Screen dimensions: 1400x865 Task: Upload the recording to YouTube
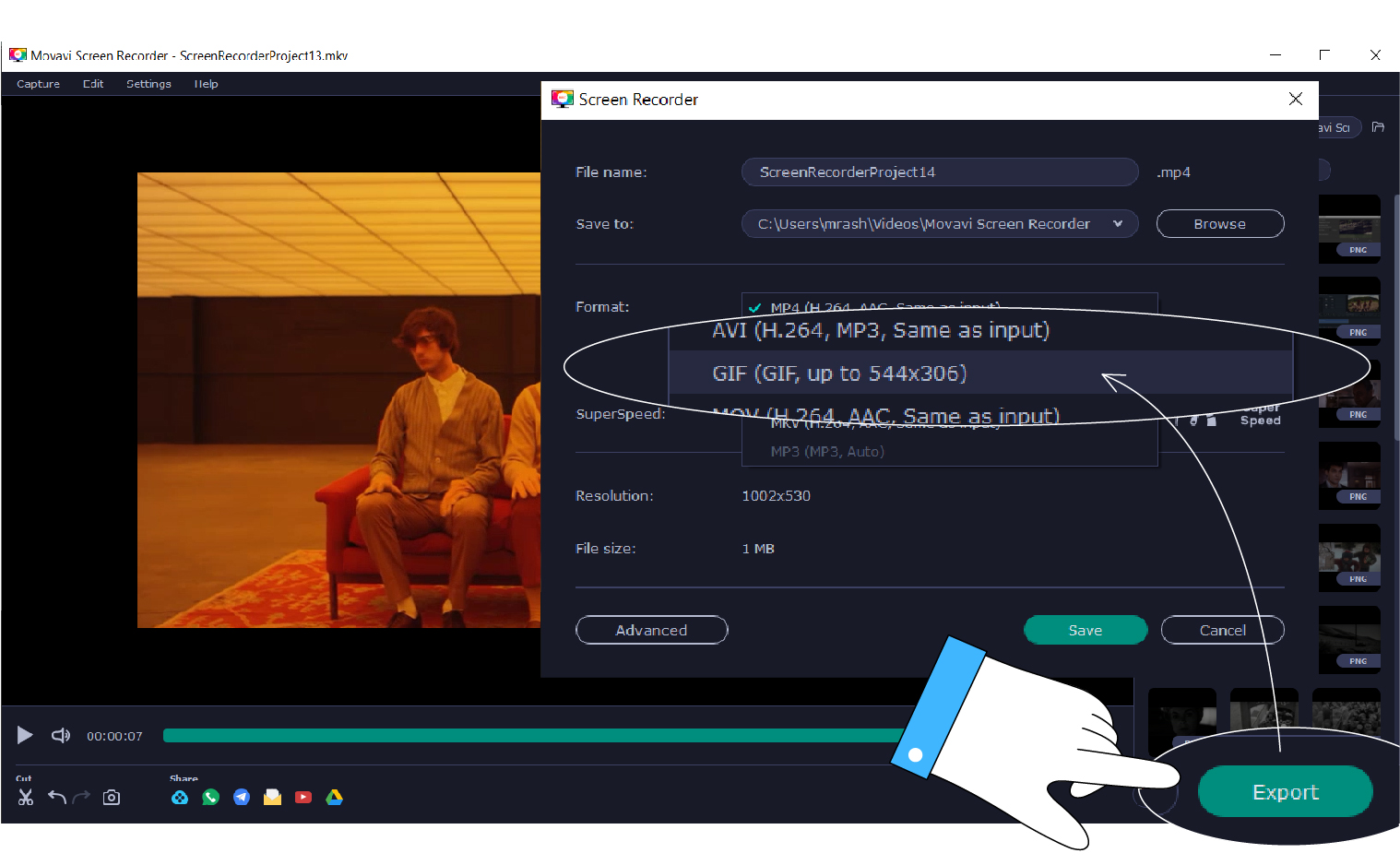coord(303,797)
